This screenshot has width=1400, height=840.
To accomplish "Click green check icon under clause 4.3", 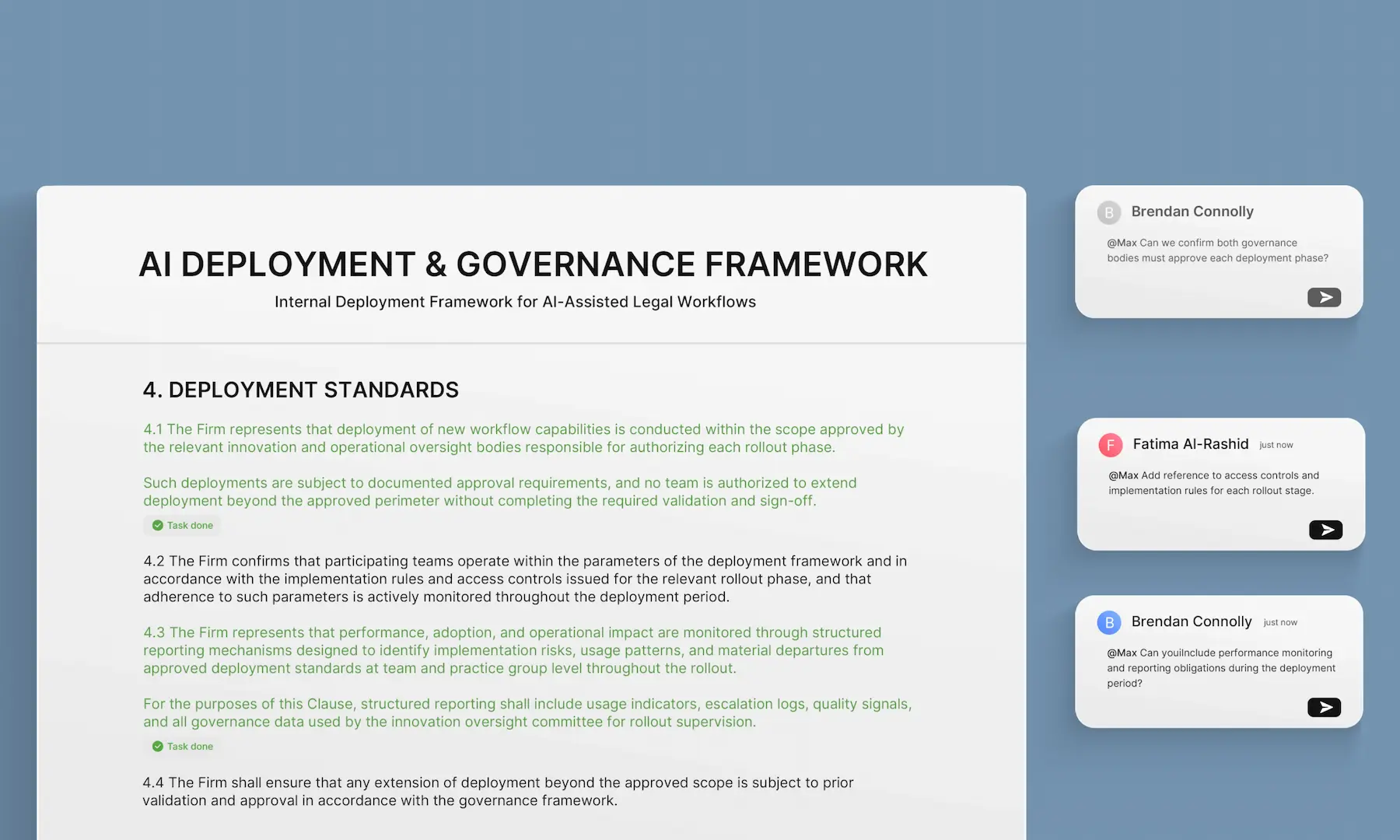I will tap(158, 746).
